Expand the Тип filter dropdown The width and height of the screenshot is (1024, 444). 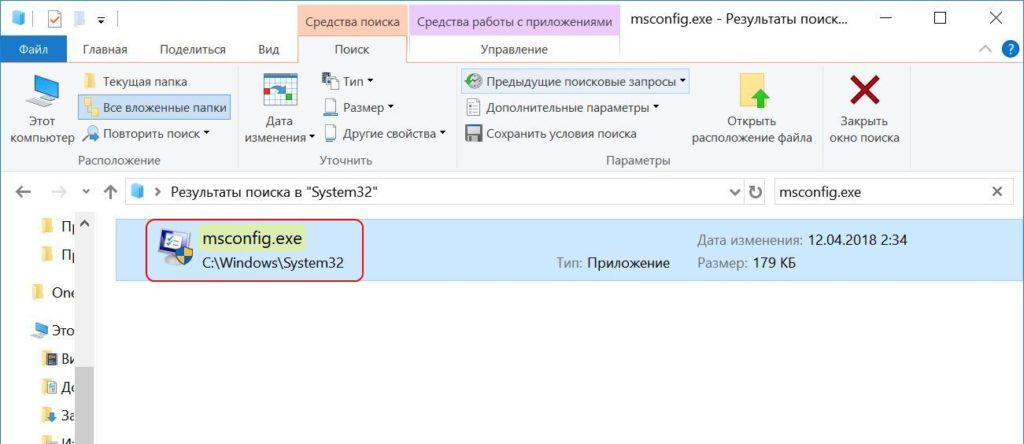click(x=348, y=81)
